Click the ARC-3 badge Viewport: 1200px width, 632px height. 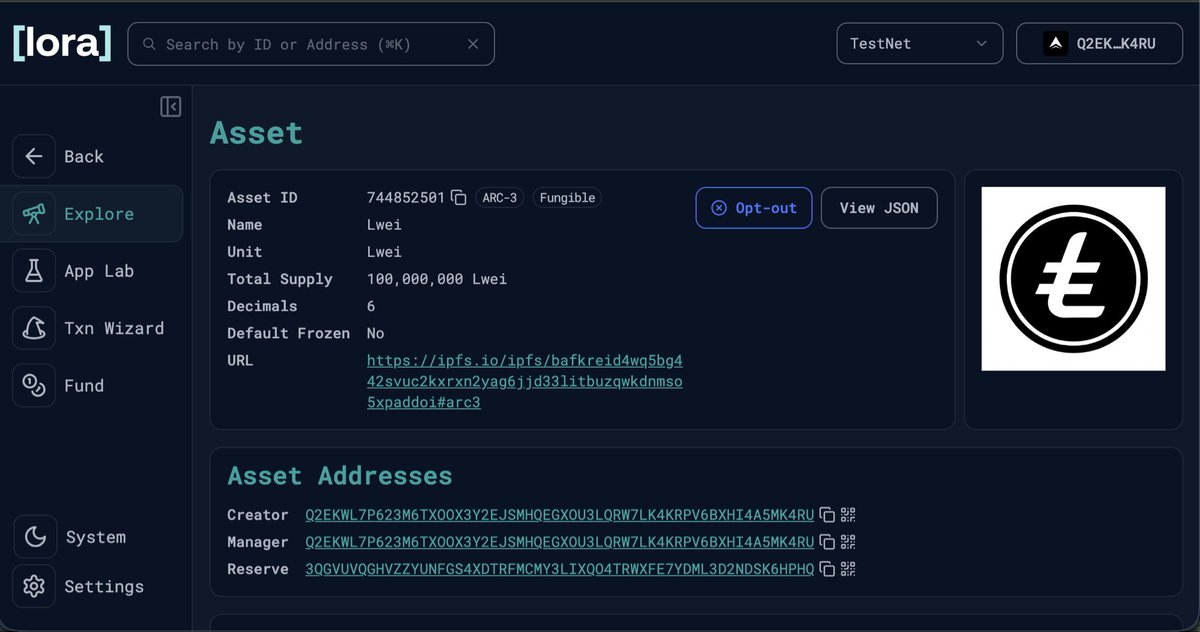(500, 198)
